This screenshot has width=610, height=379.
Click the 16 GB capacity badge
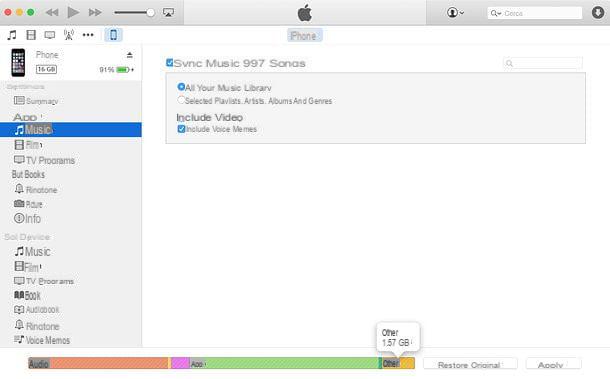pos(46,69)
